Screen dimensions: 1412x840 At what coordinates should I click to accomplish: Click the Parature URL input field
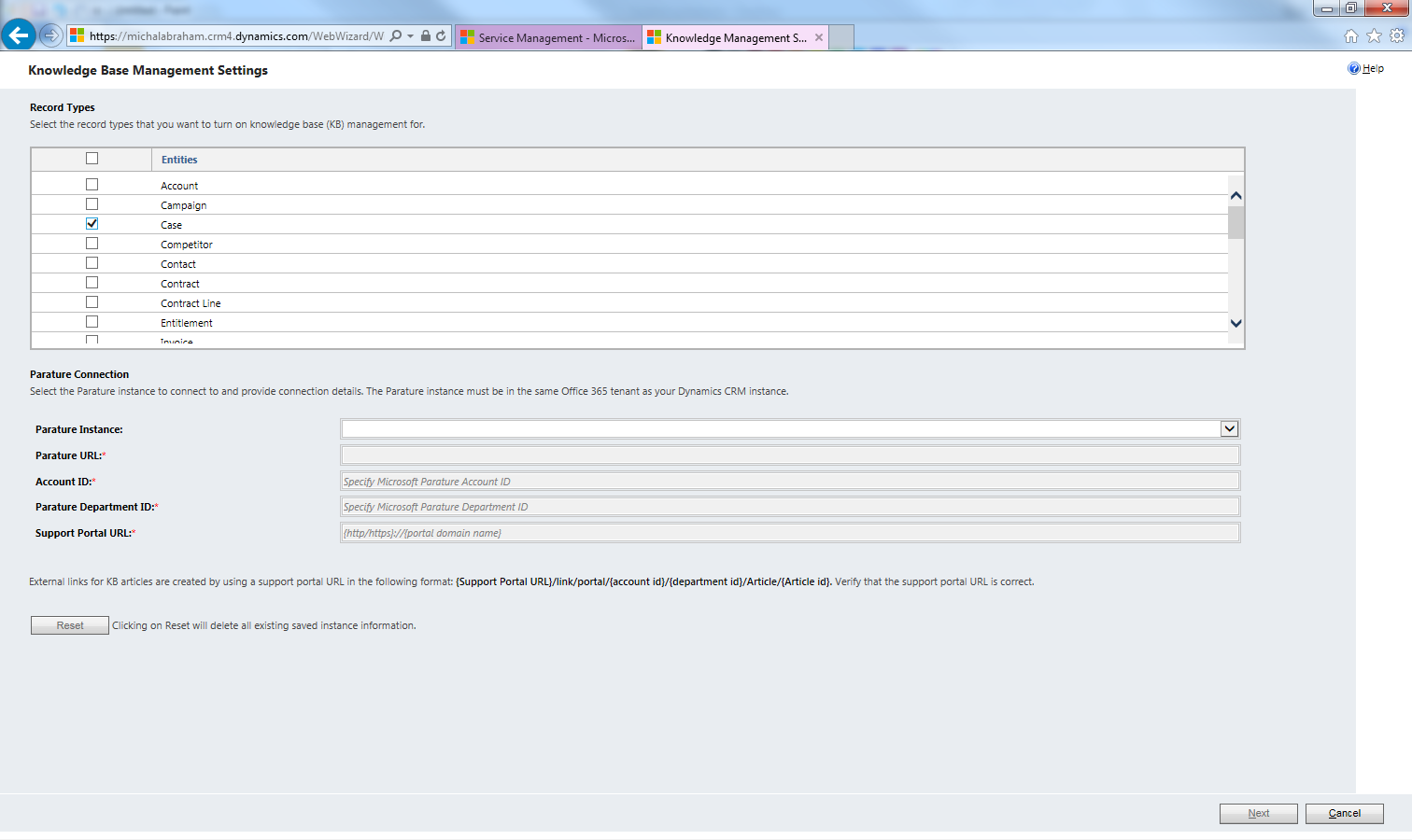pos(790,455)
